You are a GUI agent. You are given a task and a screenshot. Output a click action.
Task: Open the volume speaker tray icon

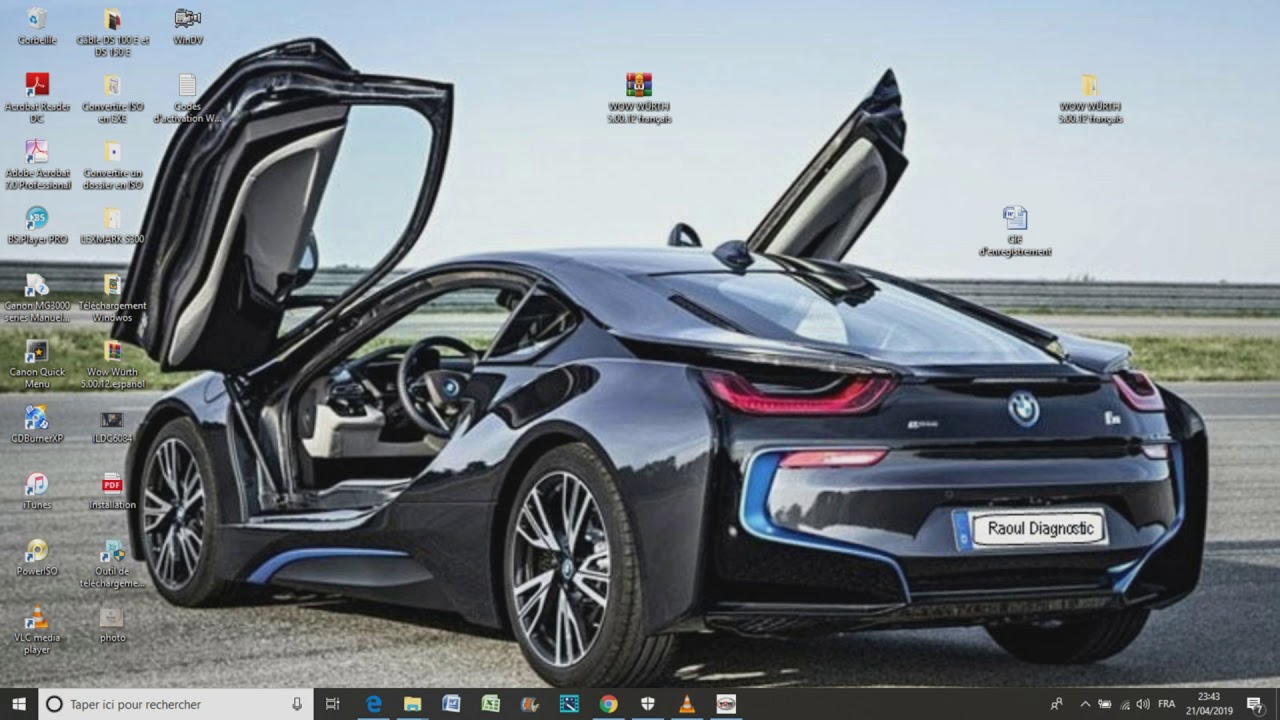1143,704
